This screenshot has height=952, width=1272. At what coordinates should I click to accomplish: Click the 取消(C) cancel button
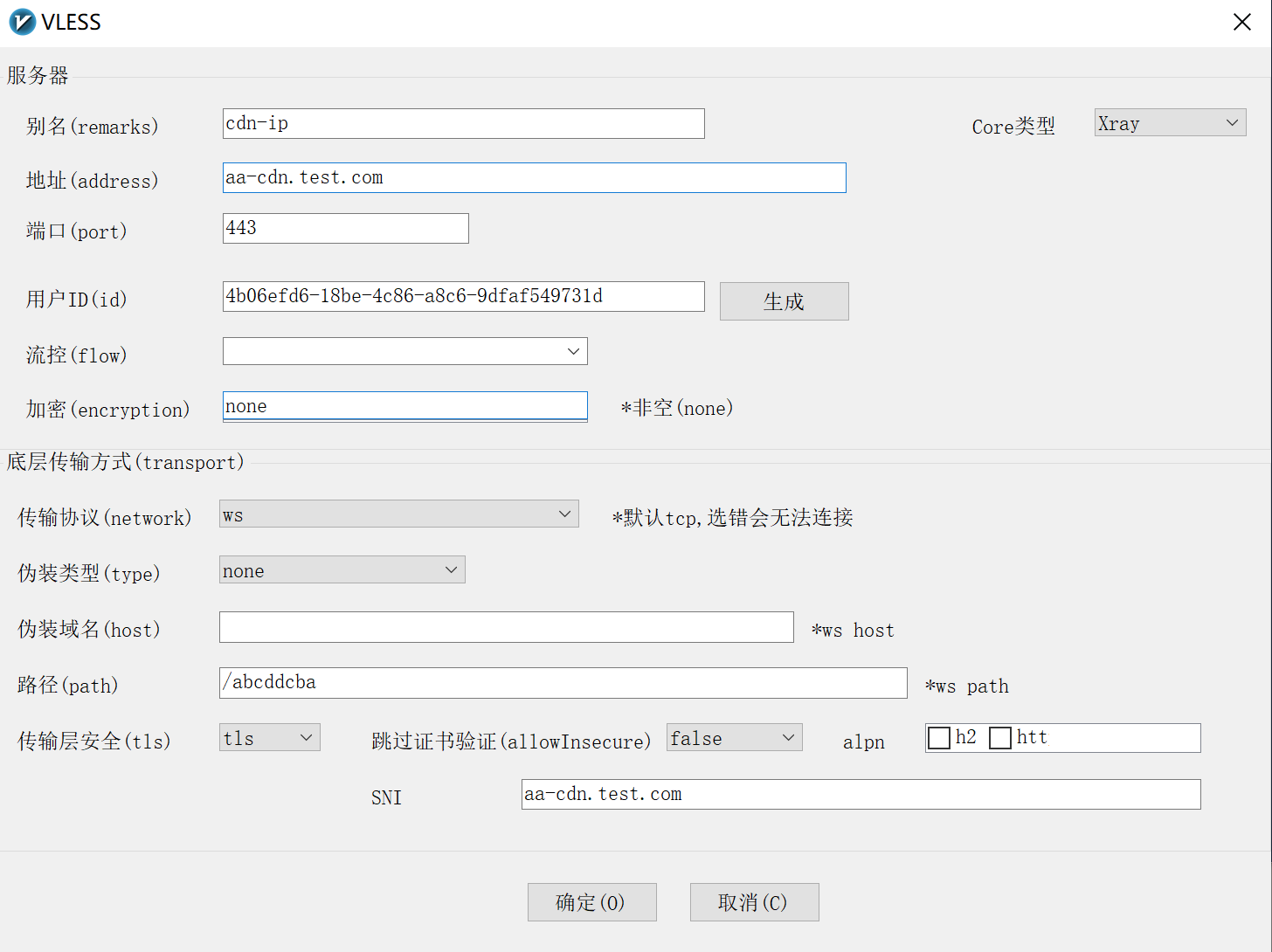tap(754, 902)
